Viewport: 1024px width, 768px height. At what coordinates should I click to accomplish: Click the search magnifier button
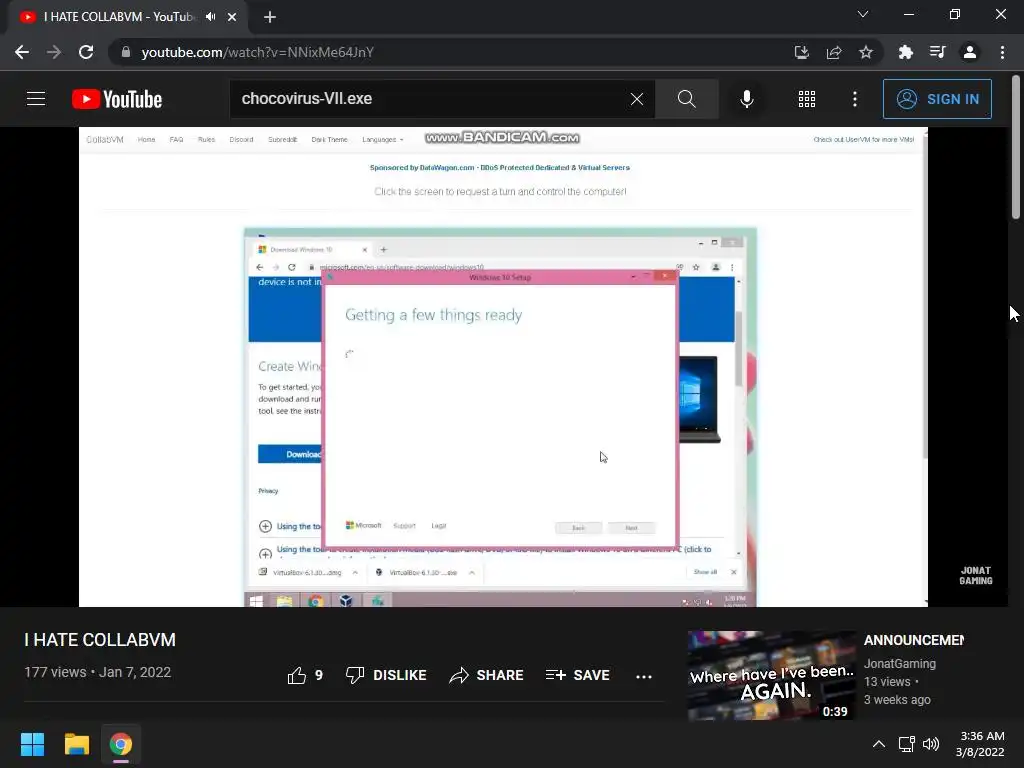[686, 99]
